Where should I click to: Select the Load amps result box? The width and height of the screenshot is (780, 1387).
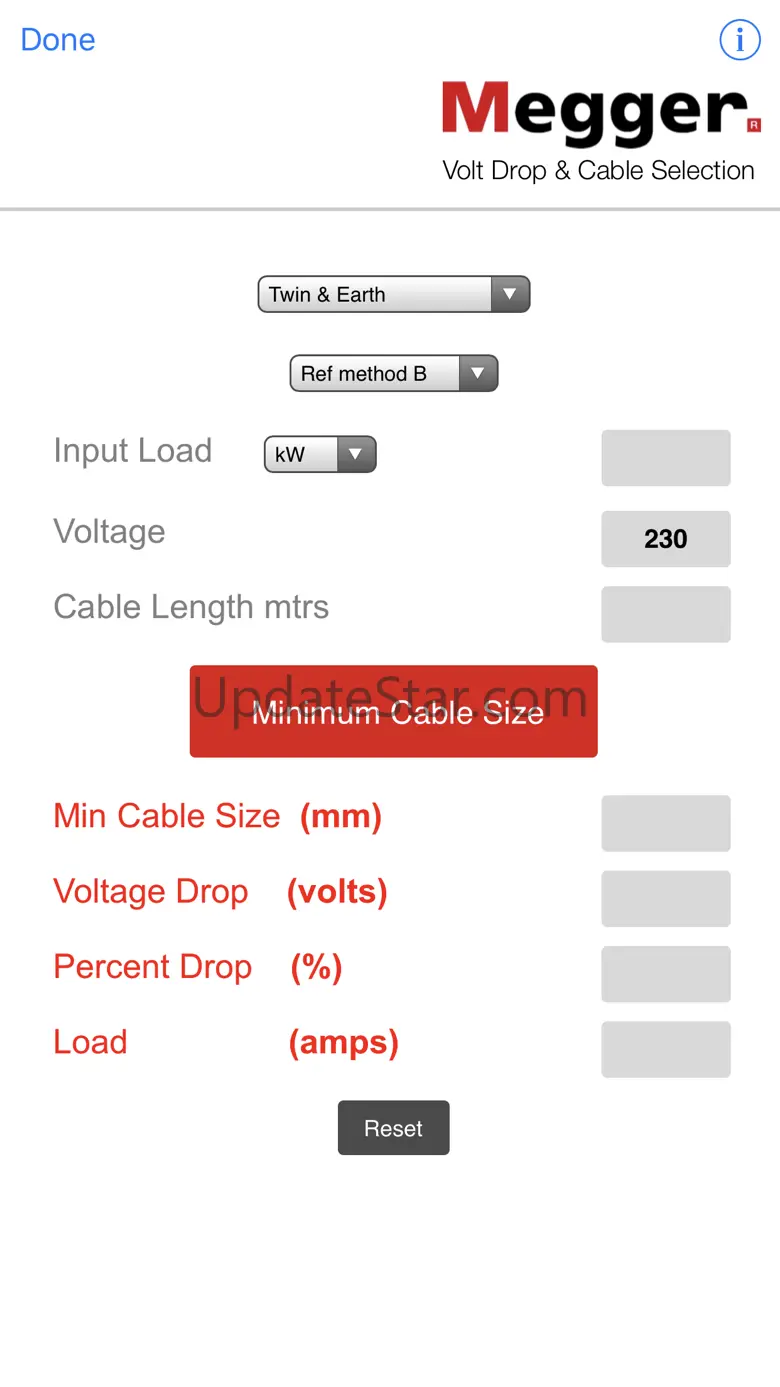(x=665, y=1049)
